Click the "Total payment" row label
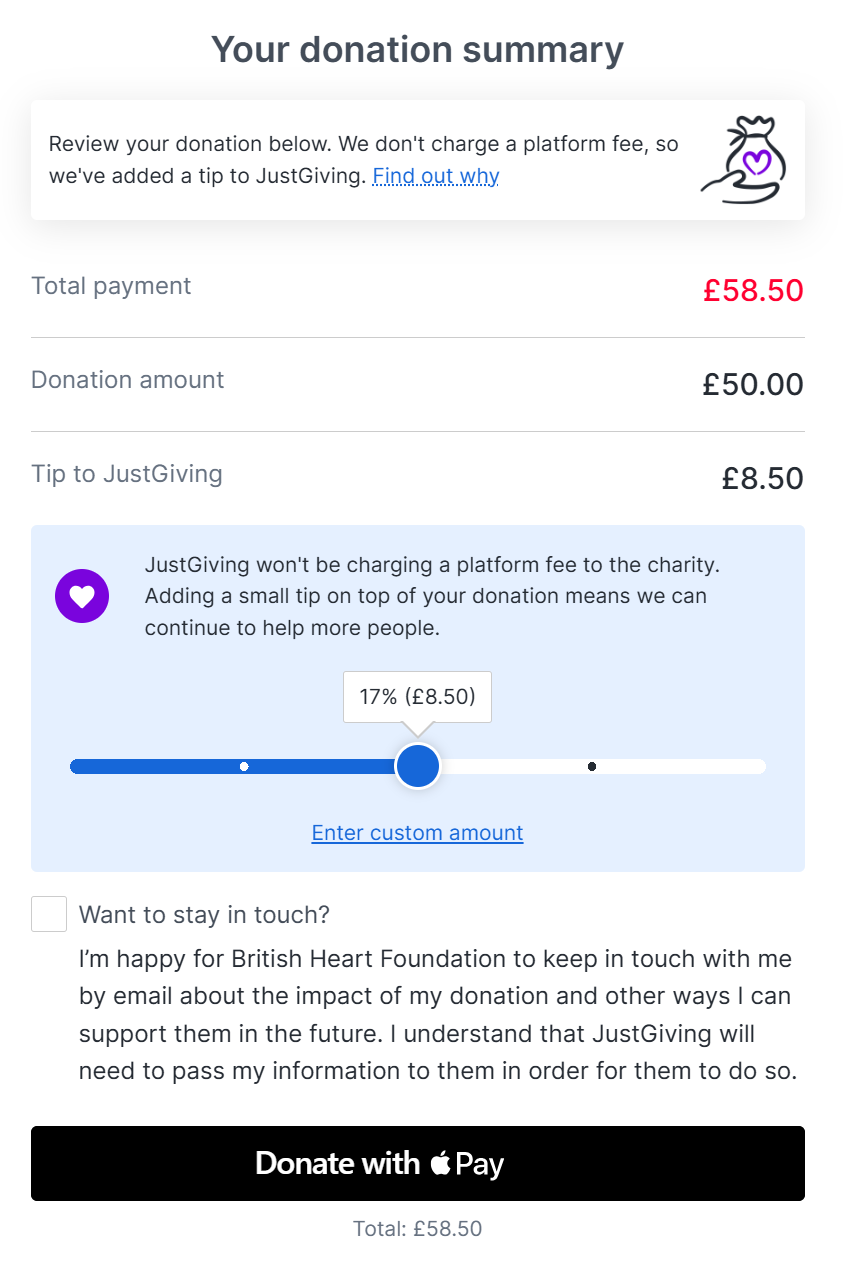The width and height of the screenshot is (852, 1266). (x=111, y=286)
